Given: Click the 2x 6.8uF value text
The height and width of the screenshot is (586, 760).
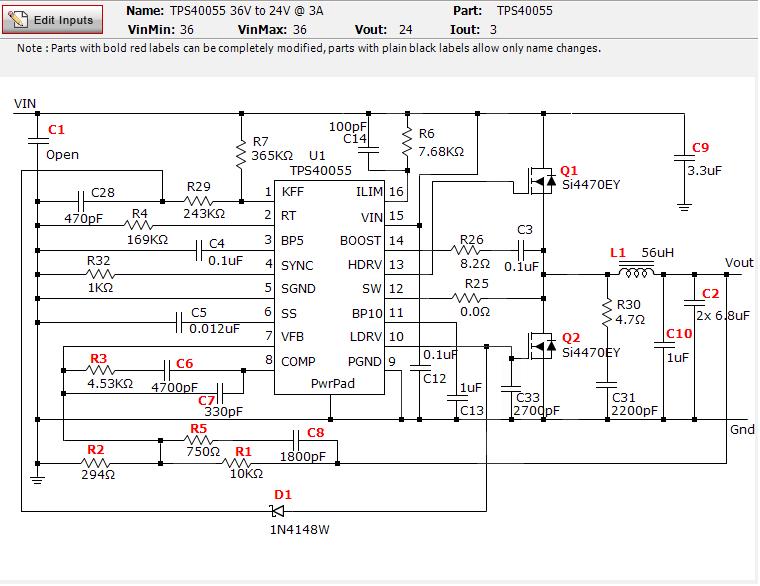Looking at the screenshot, I should tap(723, 316).
